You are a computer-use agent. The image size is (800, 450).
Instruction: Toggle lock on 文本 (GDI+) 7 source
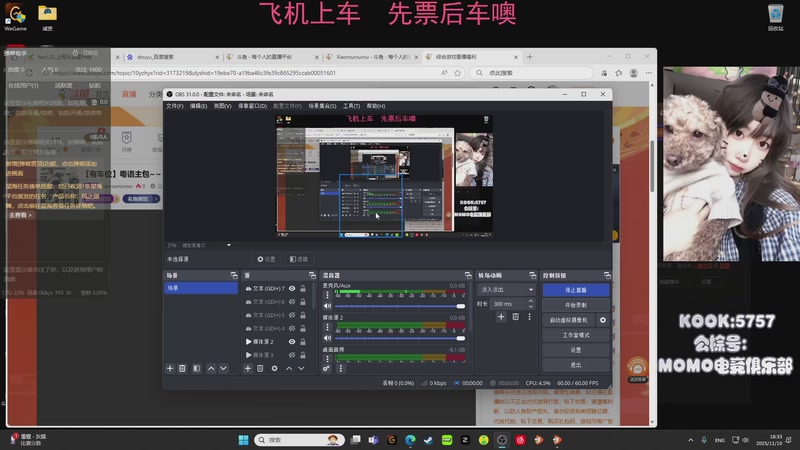(303, 288)
